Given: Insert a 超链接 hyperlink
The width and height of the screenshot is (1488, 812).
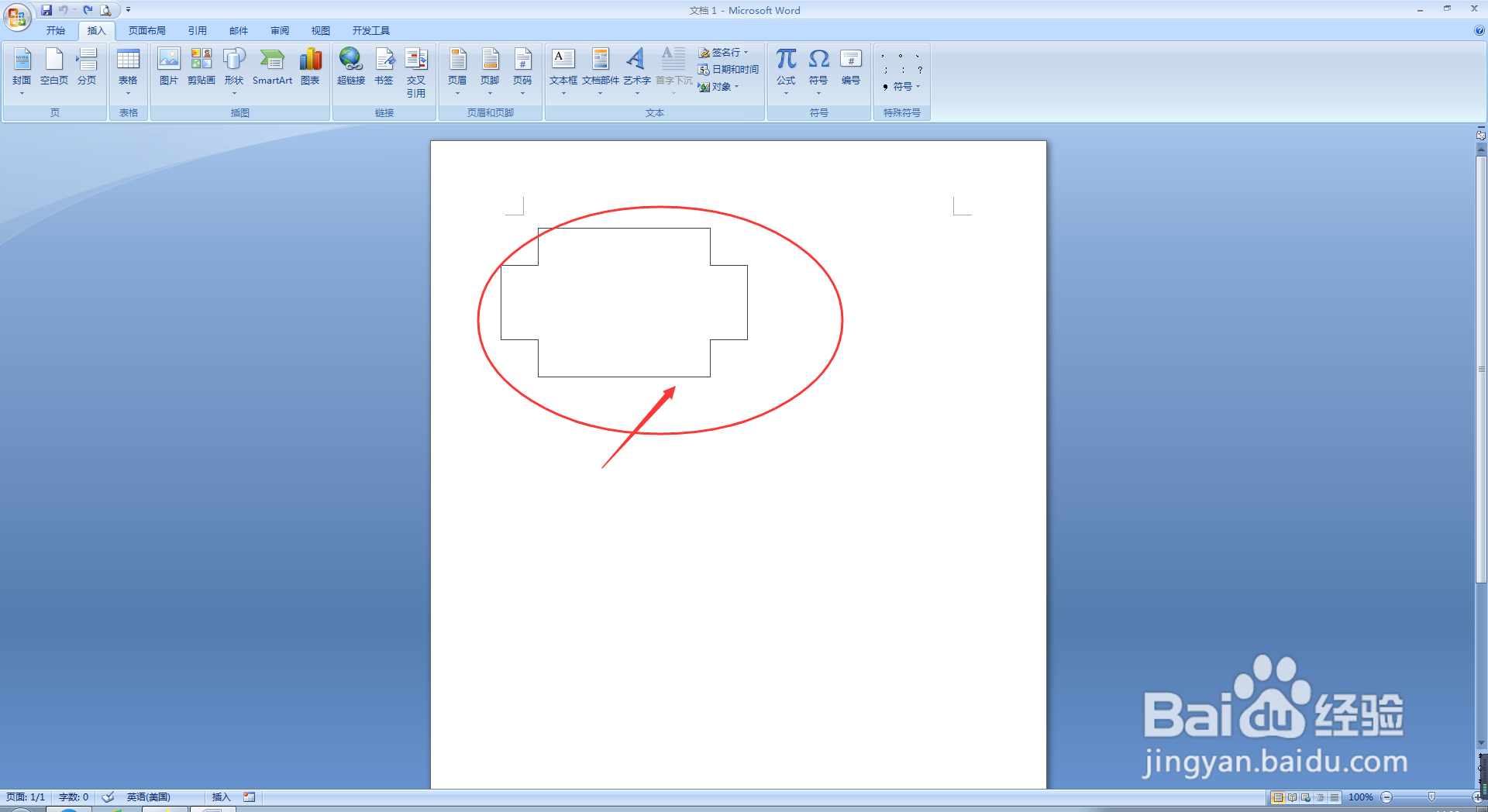Looking at the screenshot, I should click(351, 67).
